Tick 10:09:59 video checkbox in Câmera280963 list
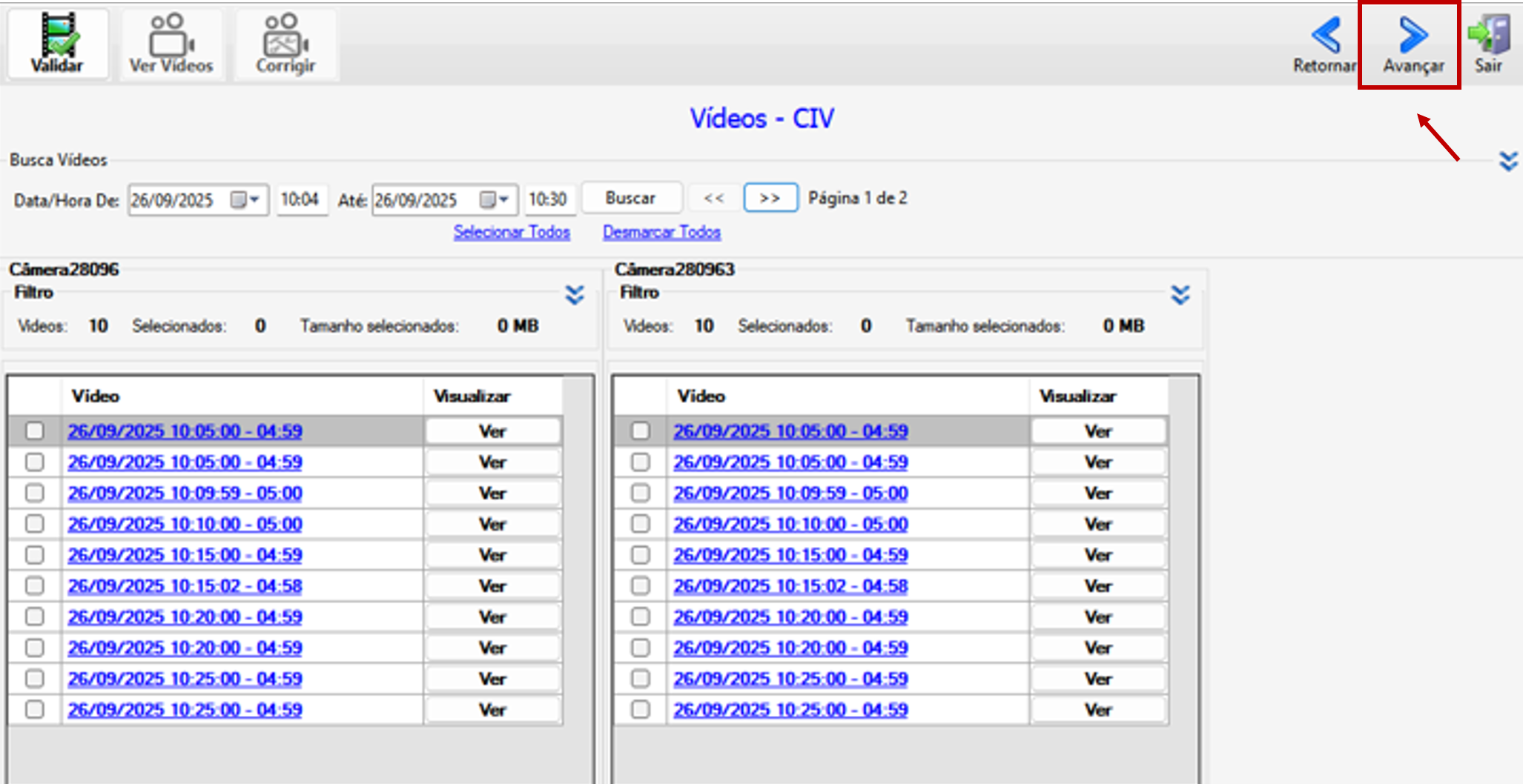This screenshot has width=1523, height=784. pyautogui.click(x=641, y=493)
